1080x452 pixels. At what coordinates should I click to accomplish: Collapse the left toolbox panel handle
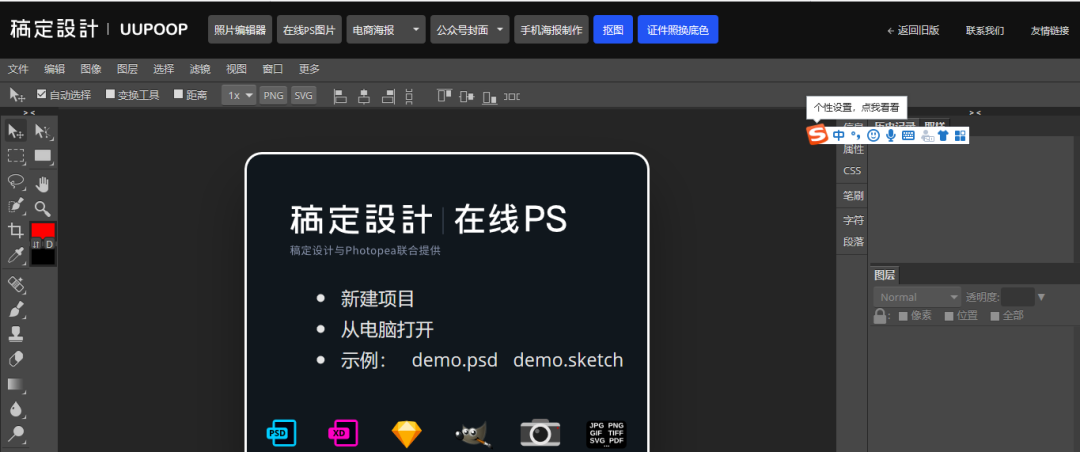[29, 112]
